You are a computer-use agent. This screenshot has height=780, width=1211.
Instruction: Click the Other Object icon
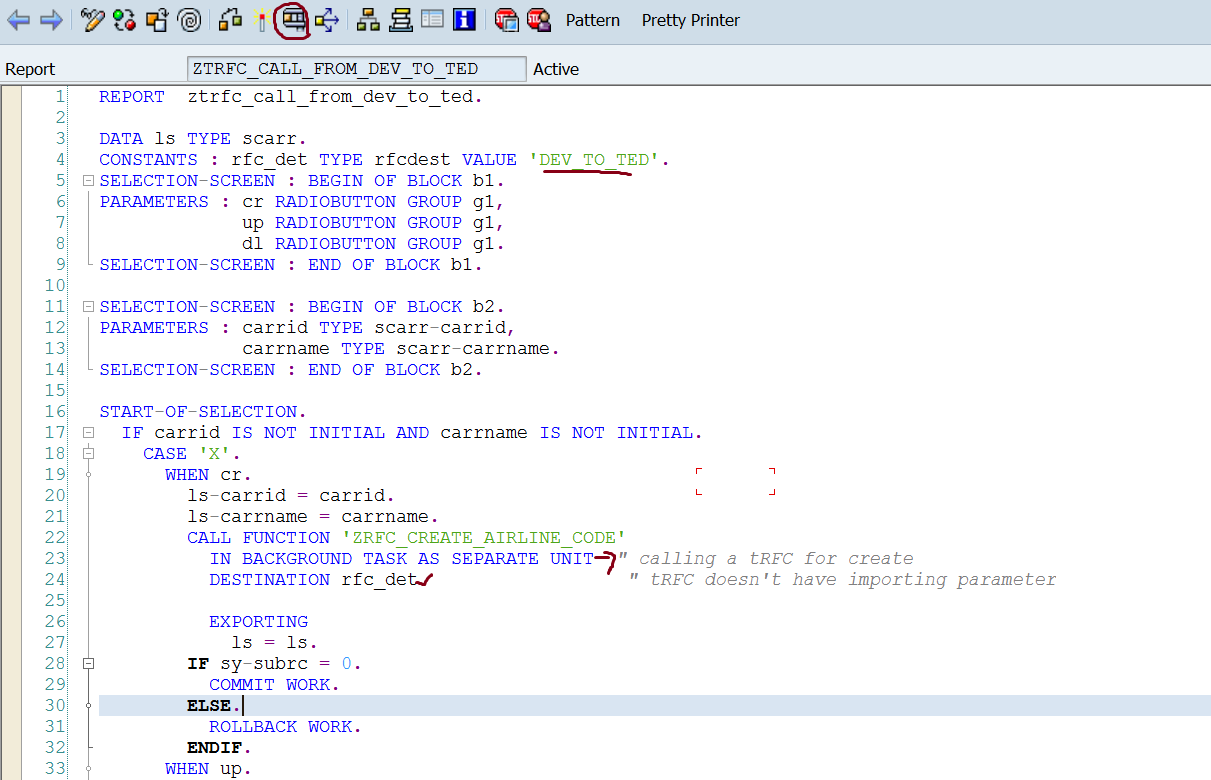[156, 19]
